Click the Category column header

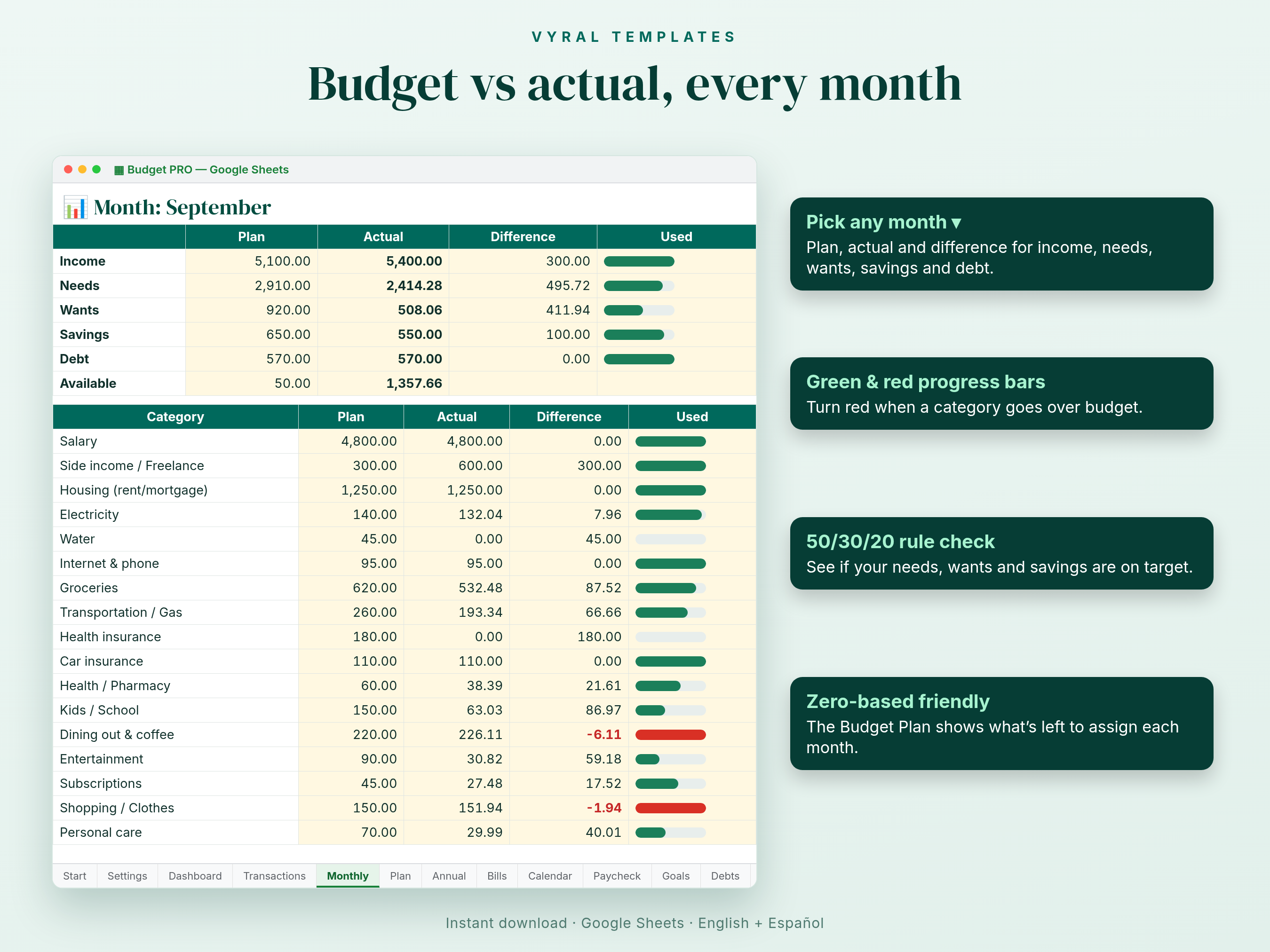tap(176, 417)
